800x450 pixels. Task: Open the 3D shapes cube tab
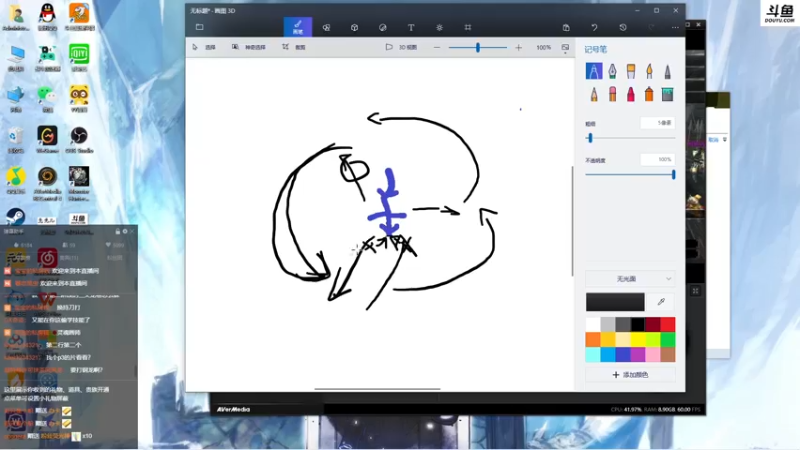tap(355, 28)
